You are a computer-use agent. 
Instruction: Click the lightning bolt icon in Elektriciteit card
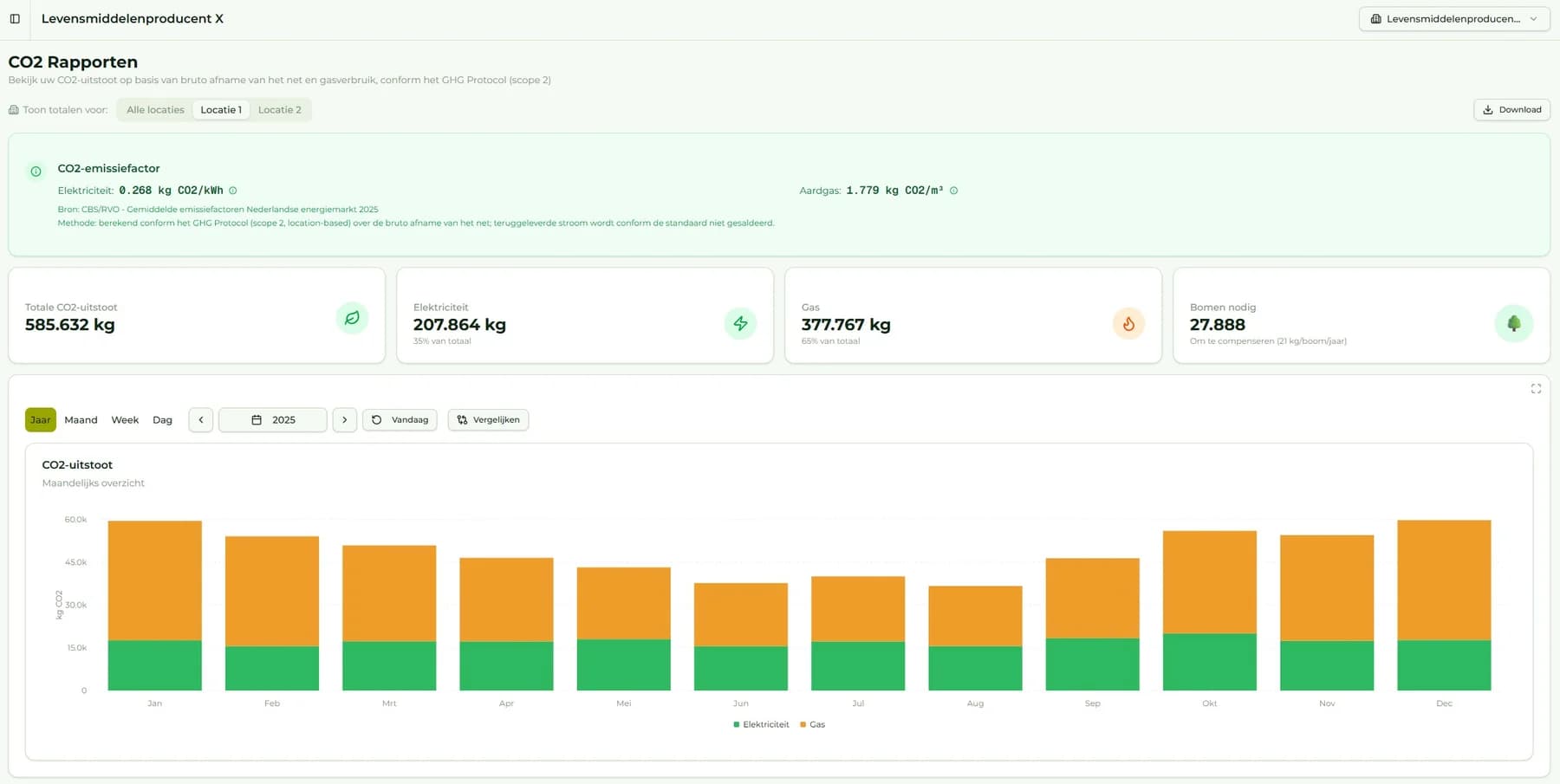[740, 323]
